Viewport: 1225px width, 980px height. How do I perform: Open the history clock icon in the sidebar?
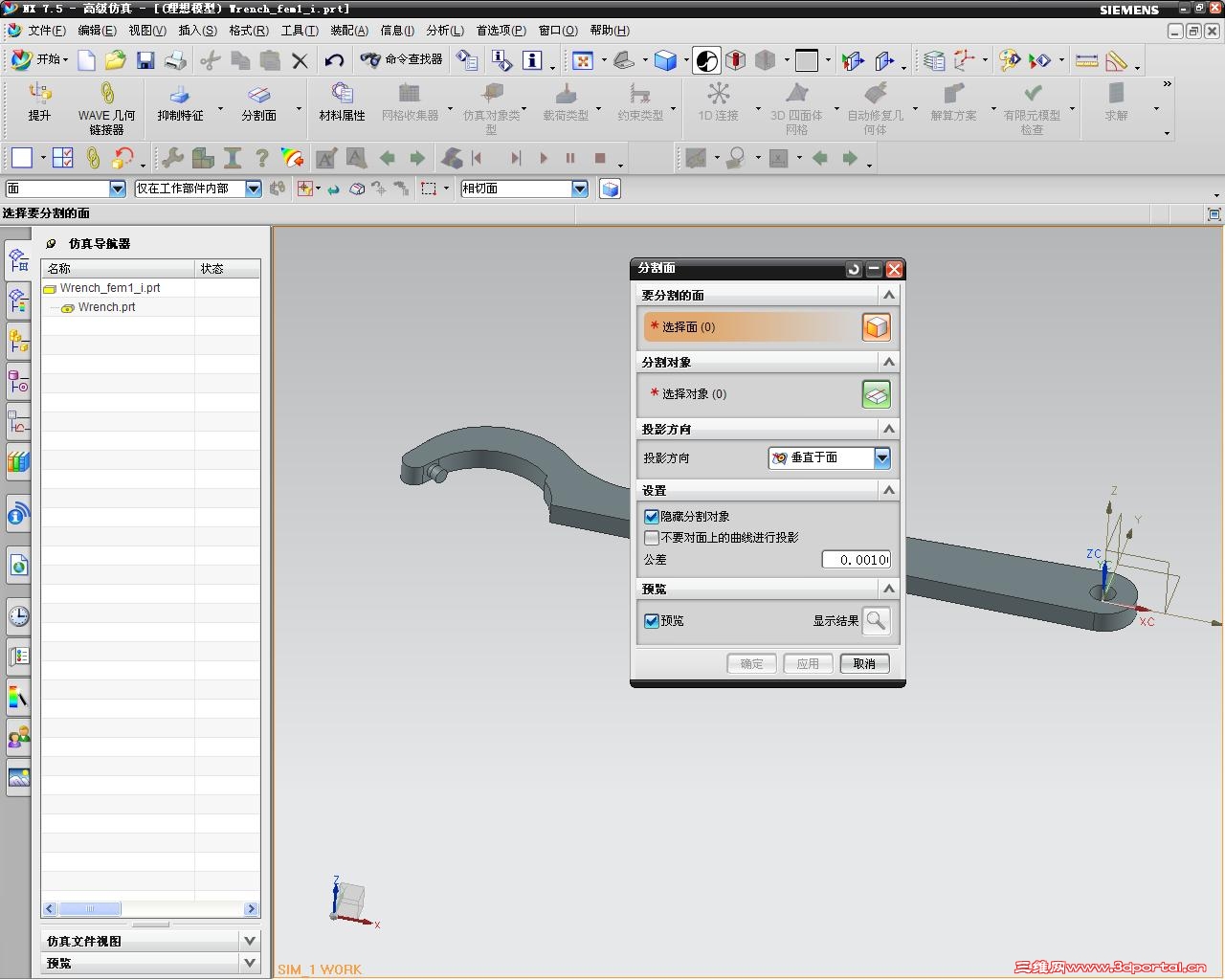(18, 615)
